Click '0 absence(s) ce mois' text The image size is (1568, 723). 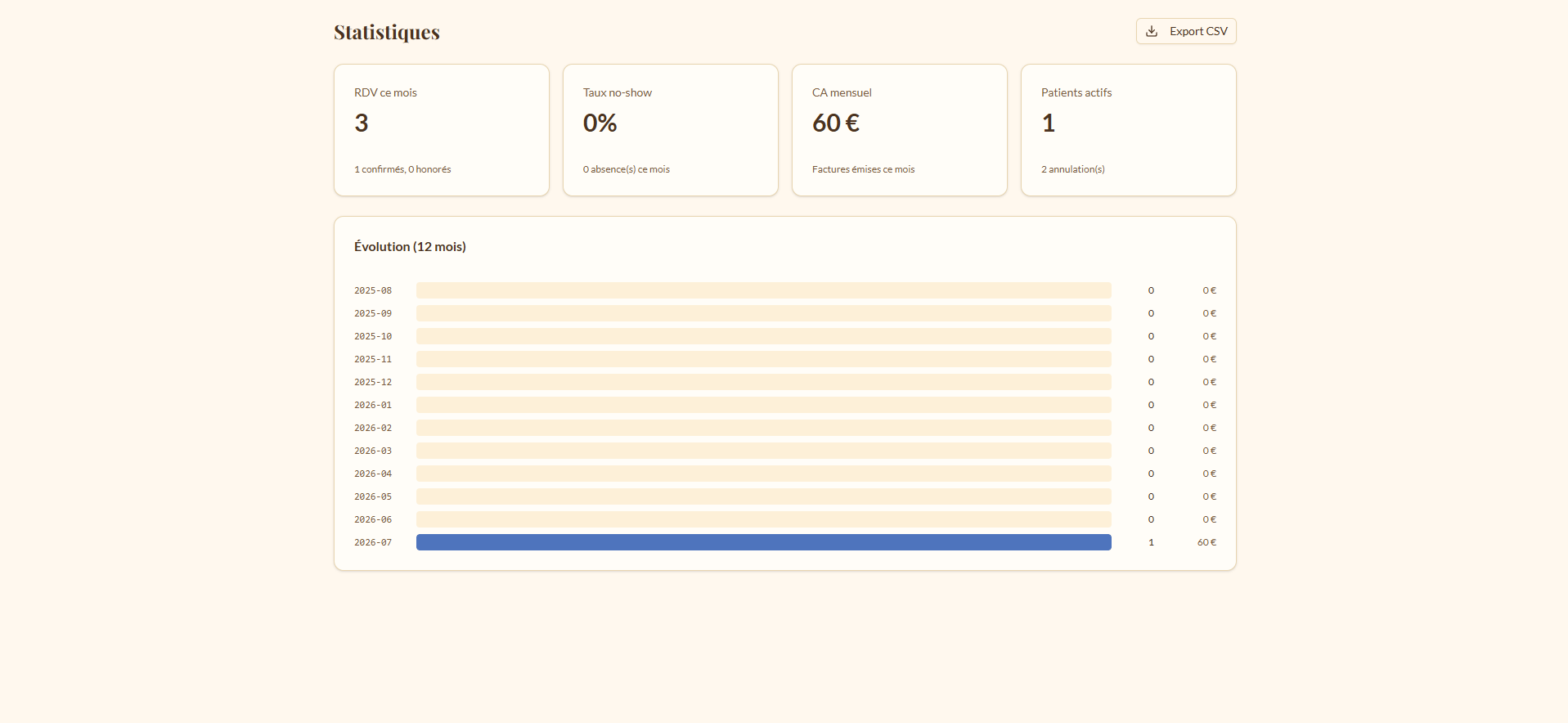pyautogui.click(x=627, y=169)
